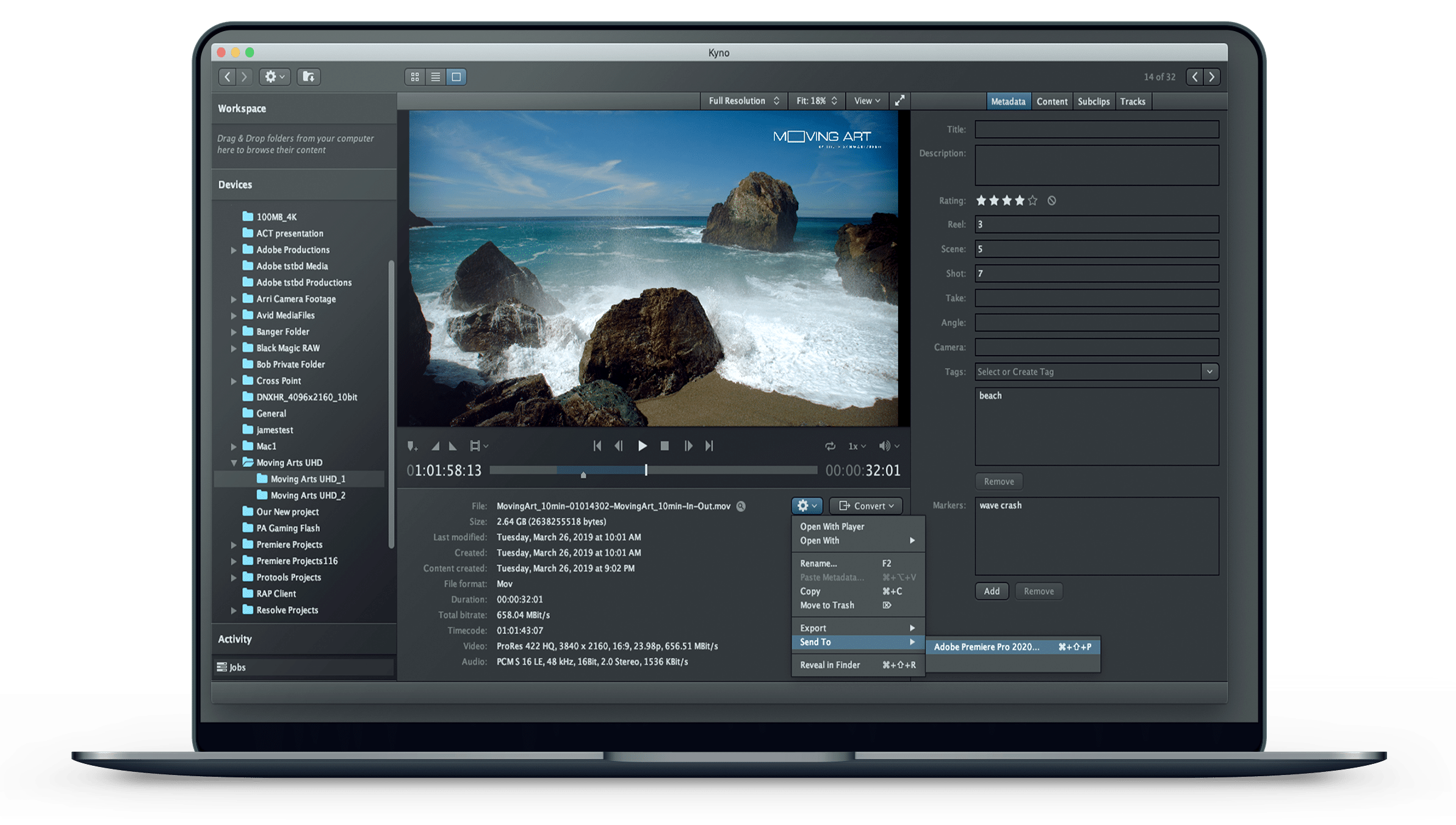
Task: Play the video clip
Action: 643,446
